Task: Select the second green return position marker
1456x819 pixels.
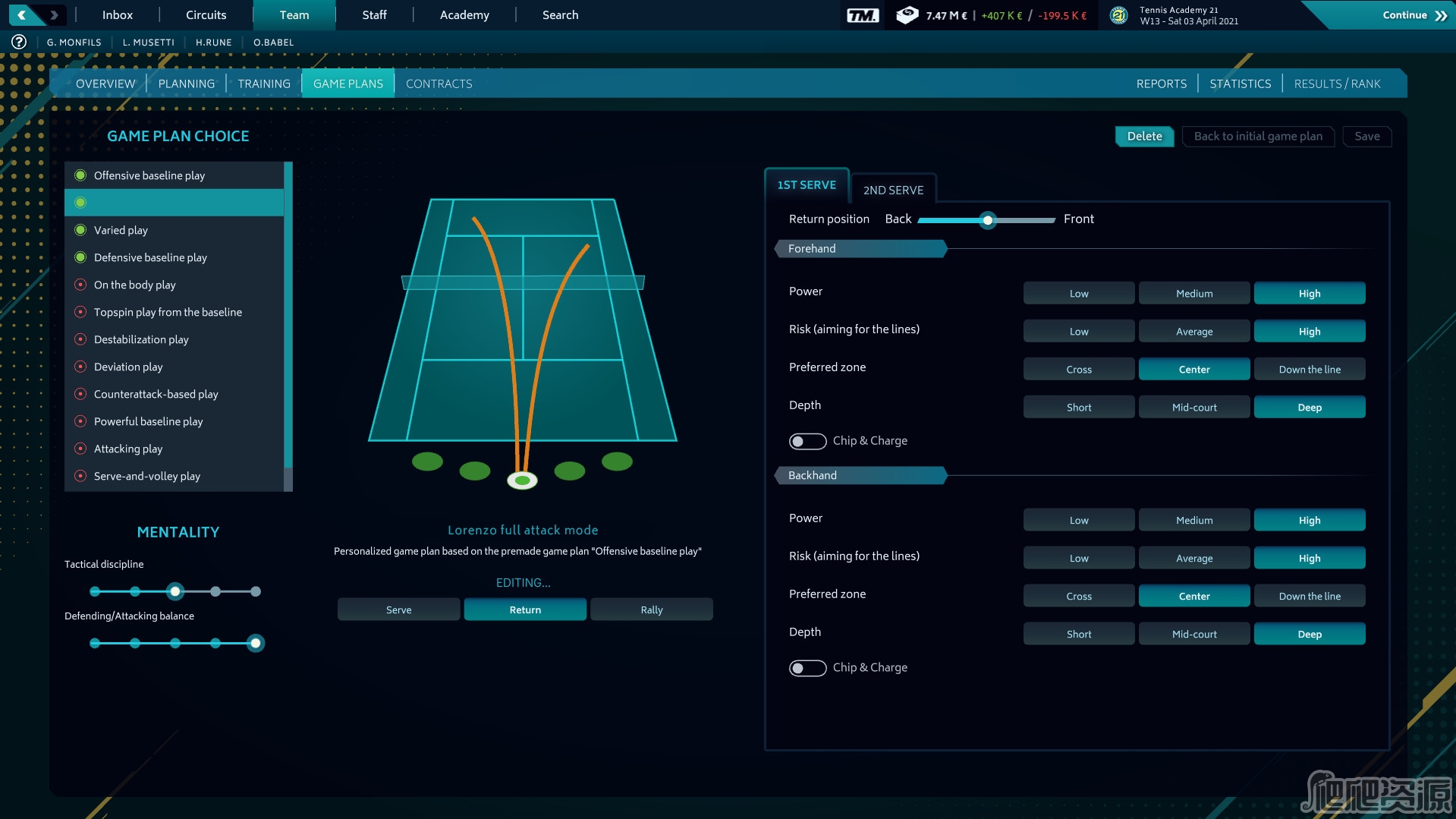Action: click(x=475, y=471)
